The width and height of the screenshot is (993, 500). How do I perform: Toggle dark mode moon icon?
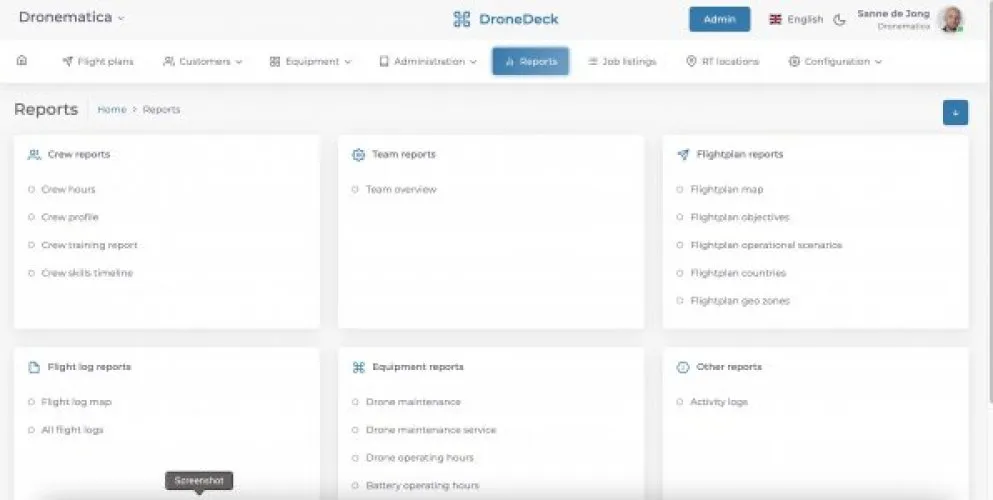point(840,19)
